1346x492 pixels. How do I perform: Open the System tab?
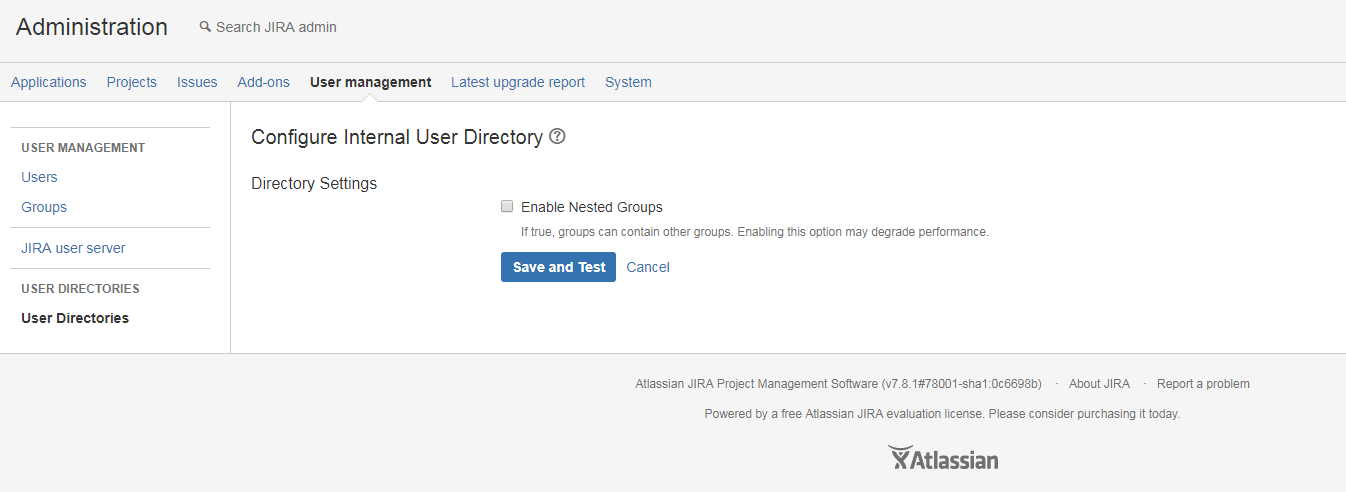(x=628, y=82)
